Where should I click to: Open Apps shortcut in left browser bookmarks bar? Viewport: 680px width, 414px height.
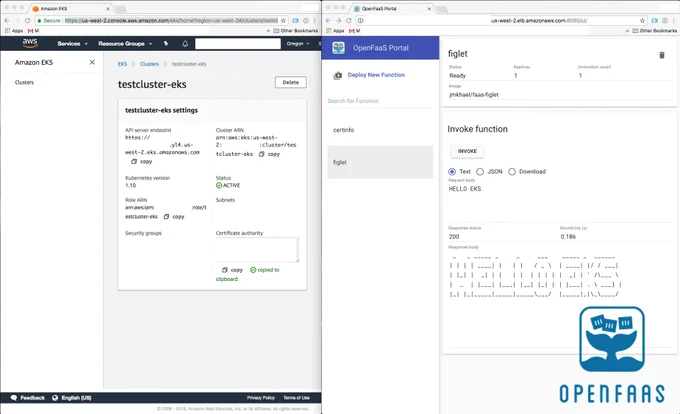click(14, 31)
